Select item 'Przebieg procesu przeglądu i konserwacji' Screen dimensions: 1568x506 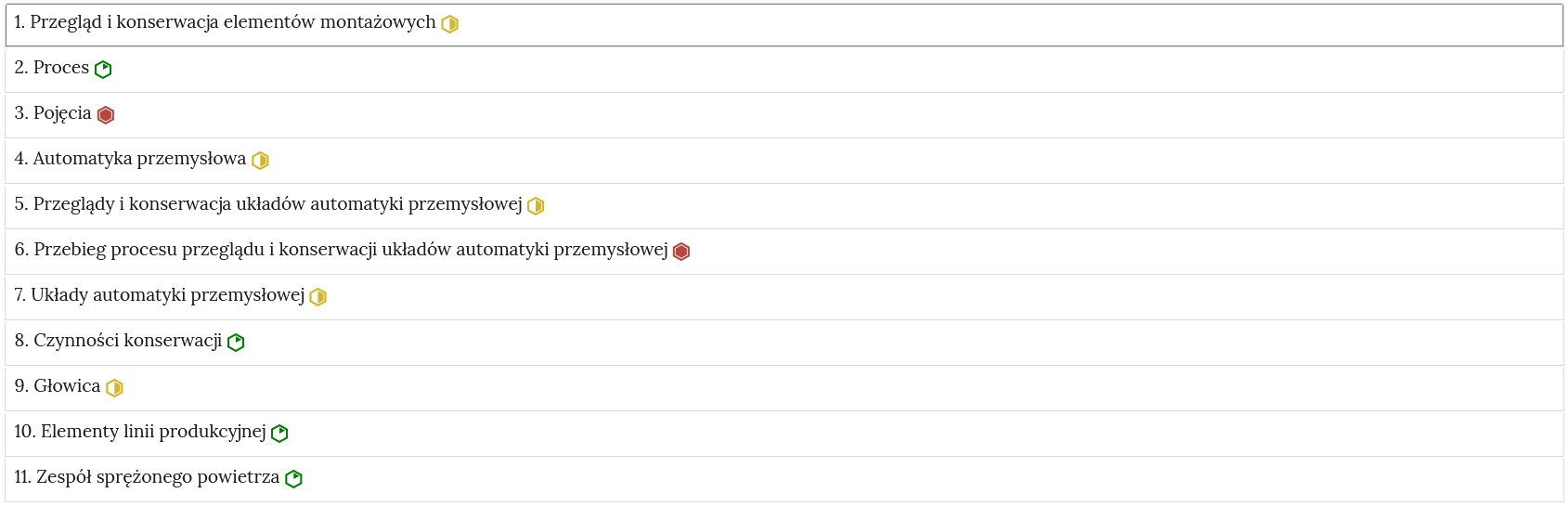[x=350, y=250]
